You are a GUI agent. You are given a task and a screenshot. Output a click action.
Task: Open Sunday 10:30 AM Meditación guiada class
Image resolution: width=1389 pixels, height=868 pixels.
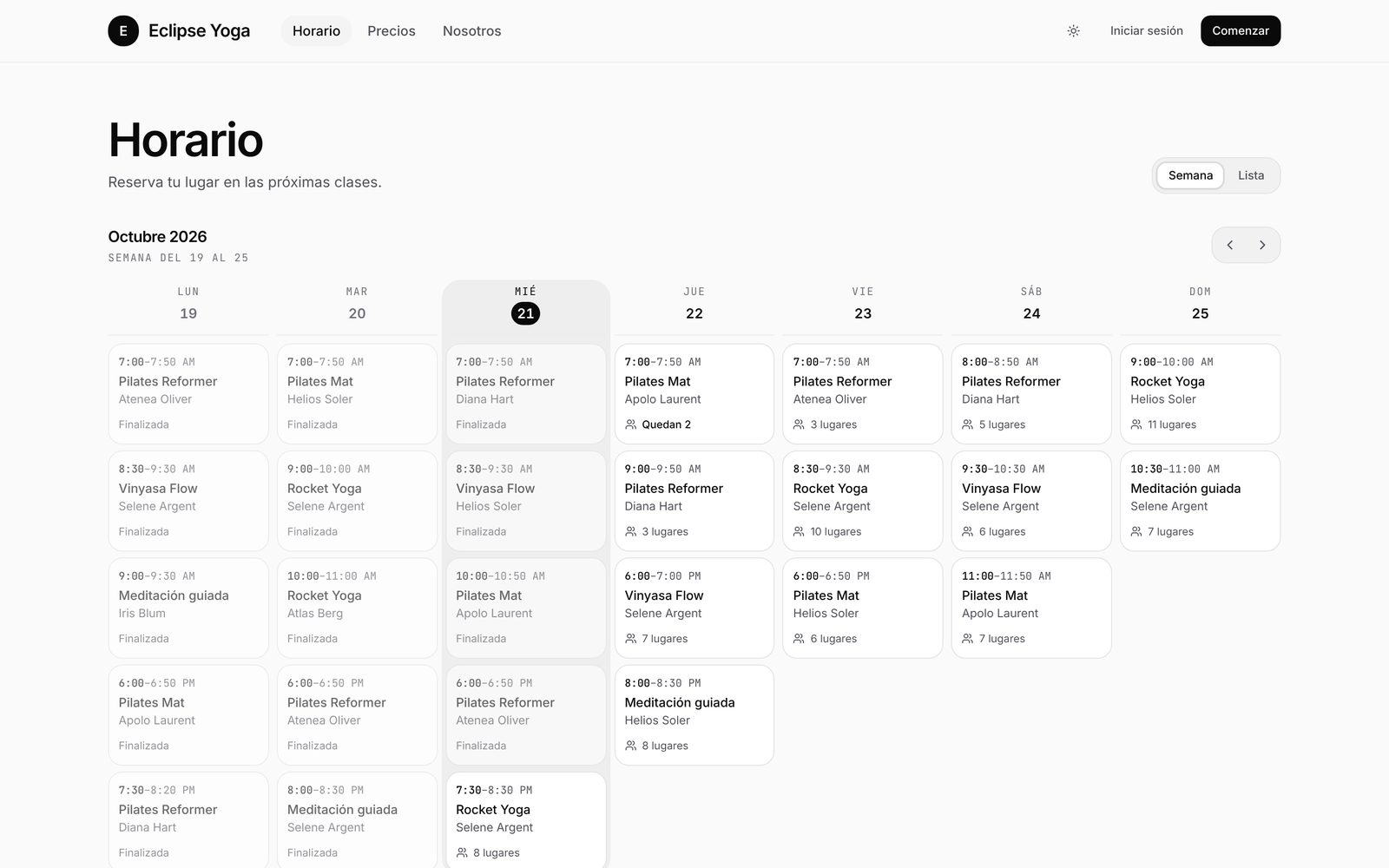click(x=1201, y=501)
